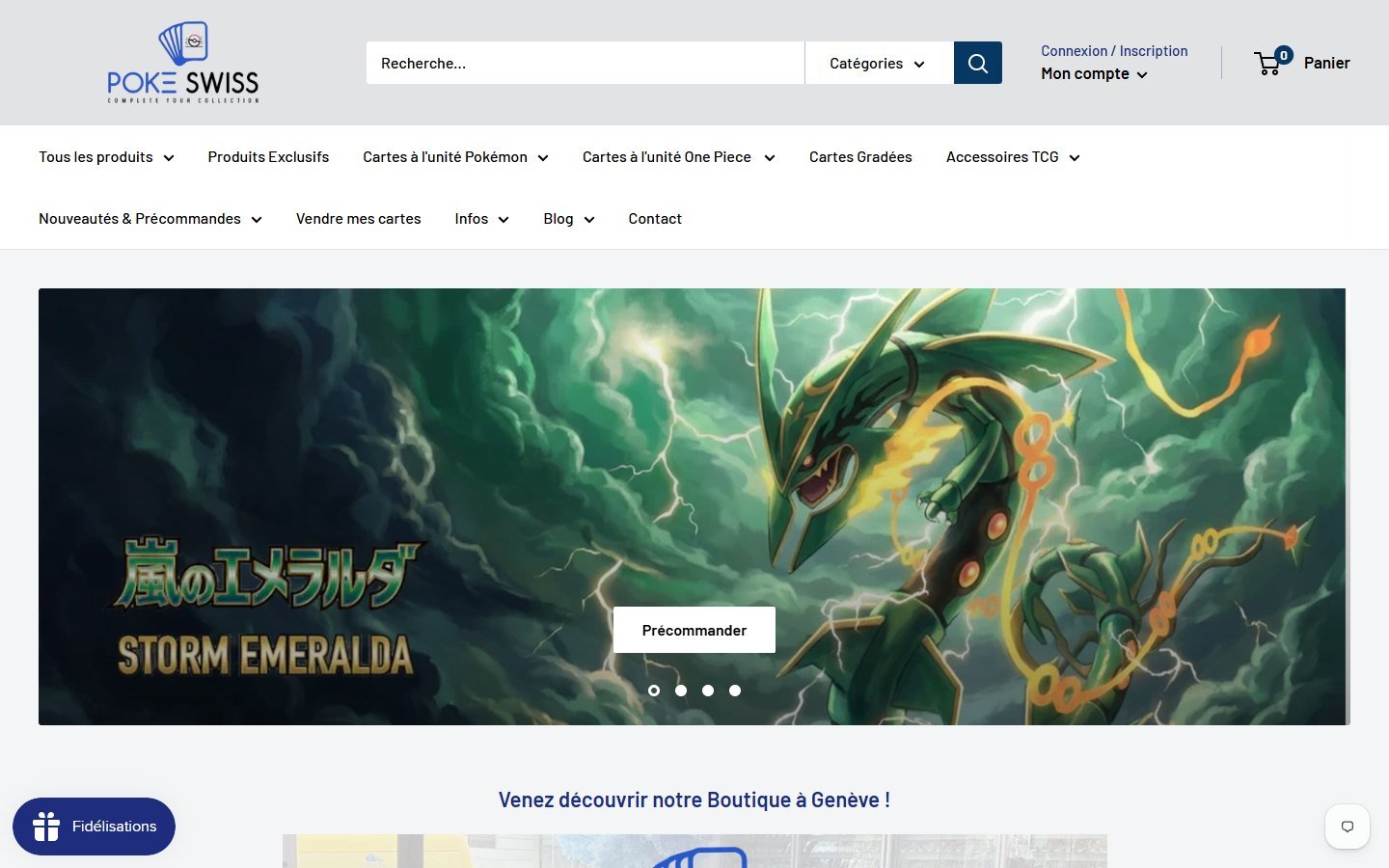Expand Accessoires TCG menu

pyautogui.click(x=1013, y=157)
